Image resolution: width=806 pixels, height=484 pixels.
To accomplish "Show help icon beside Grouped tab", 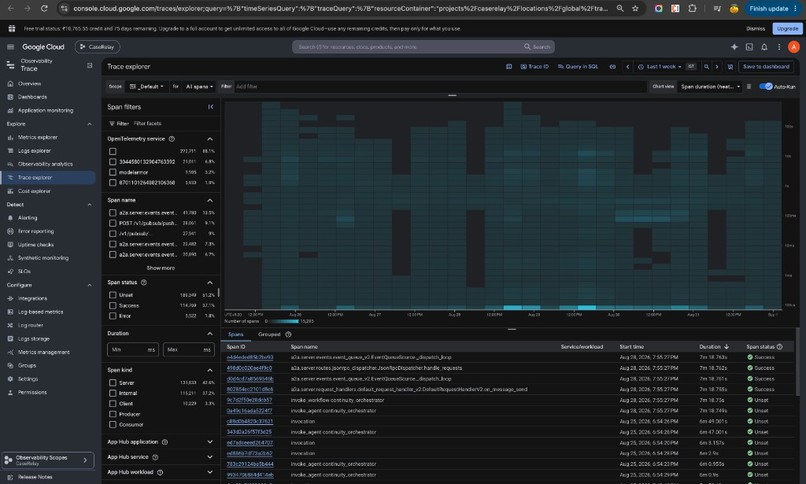I will coord(288,334).
